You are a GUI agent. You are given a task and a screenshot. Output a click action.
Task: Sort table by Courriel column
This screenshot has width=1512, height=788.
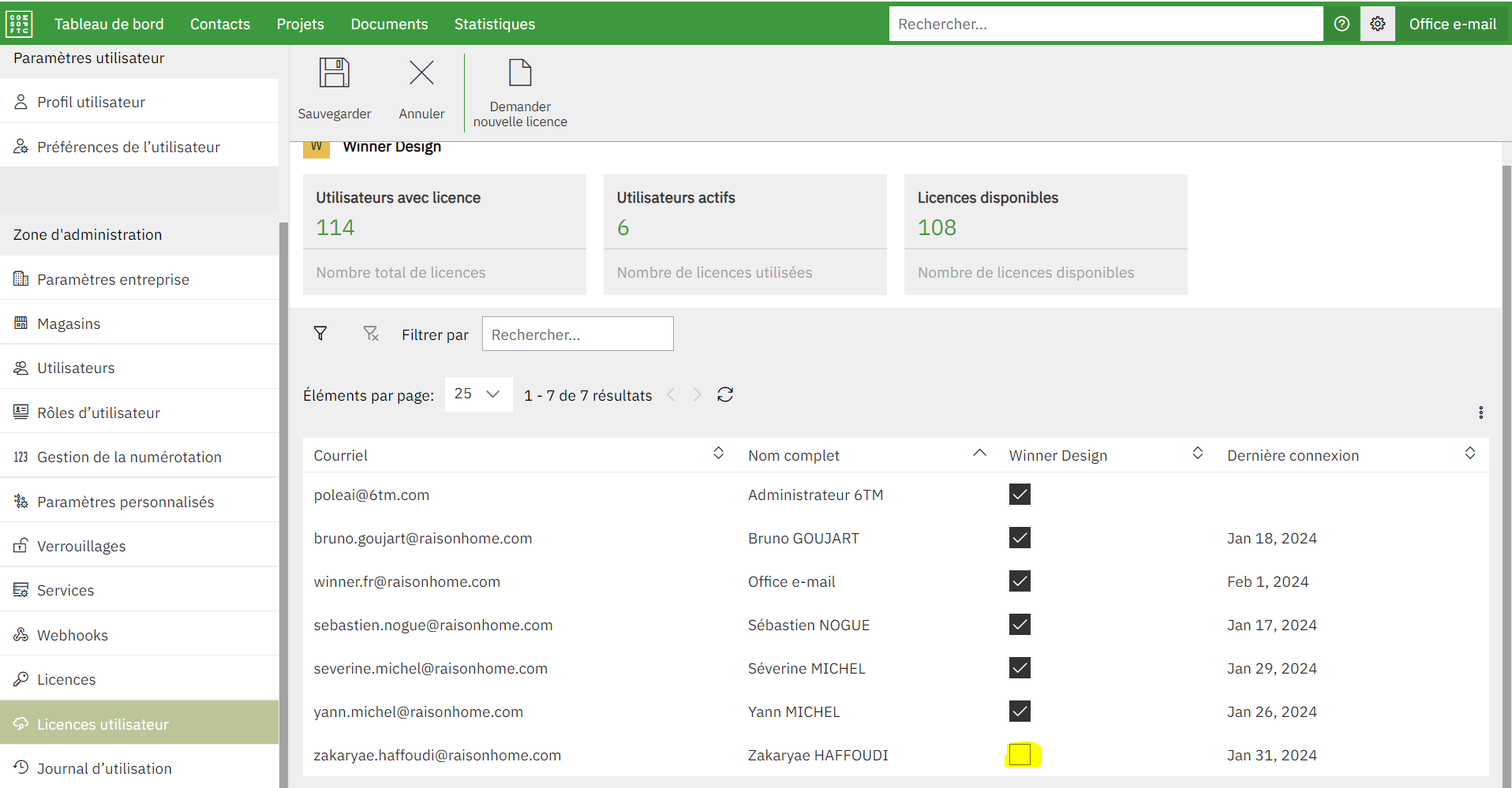[718, 454]
